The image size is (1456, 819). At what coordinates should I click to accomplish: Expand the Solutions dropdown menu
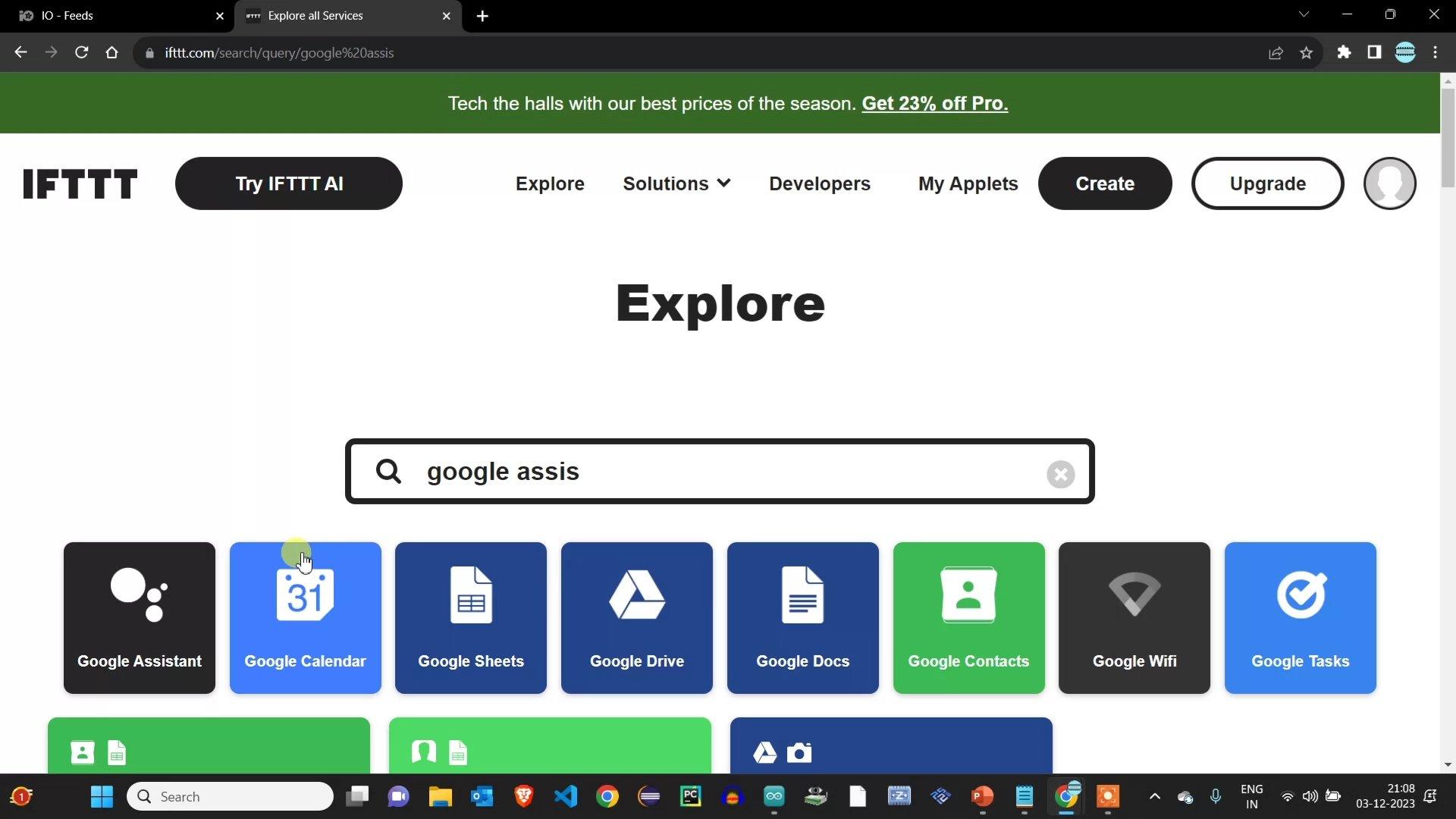click(676, 184)
